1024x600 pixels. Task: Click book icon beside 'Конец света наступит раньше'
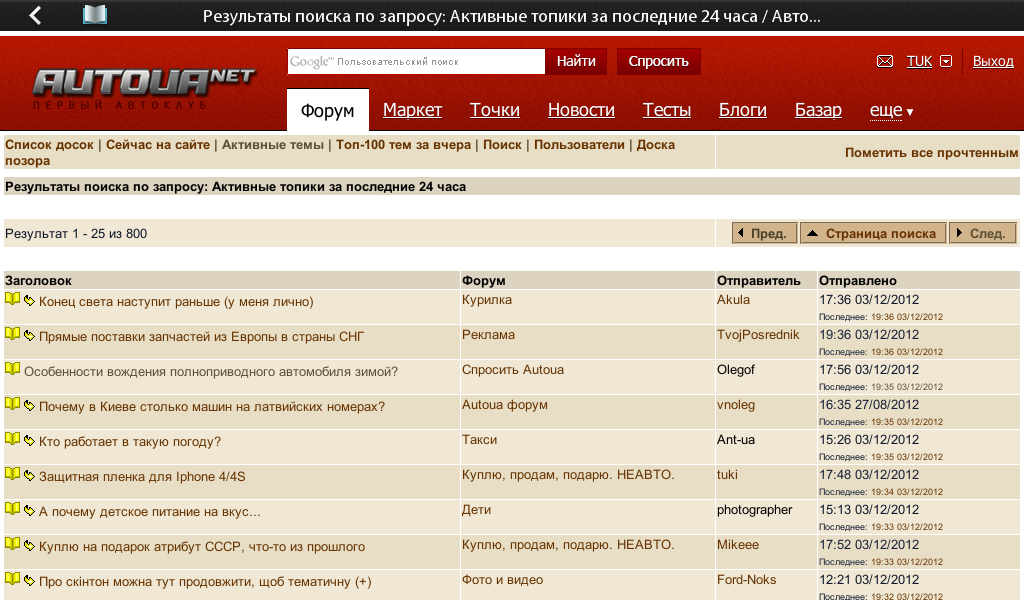click(12, 299)
